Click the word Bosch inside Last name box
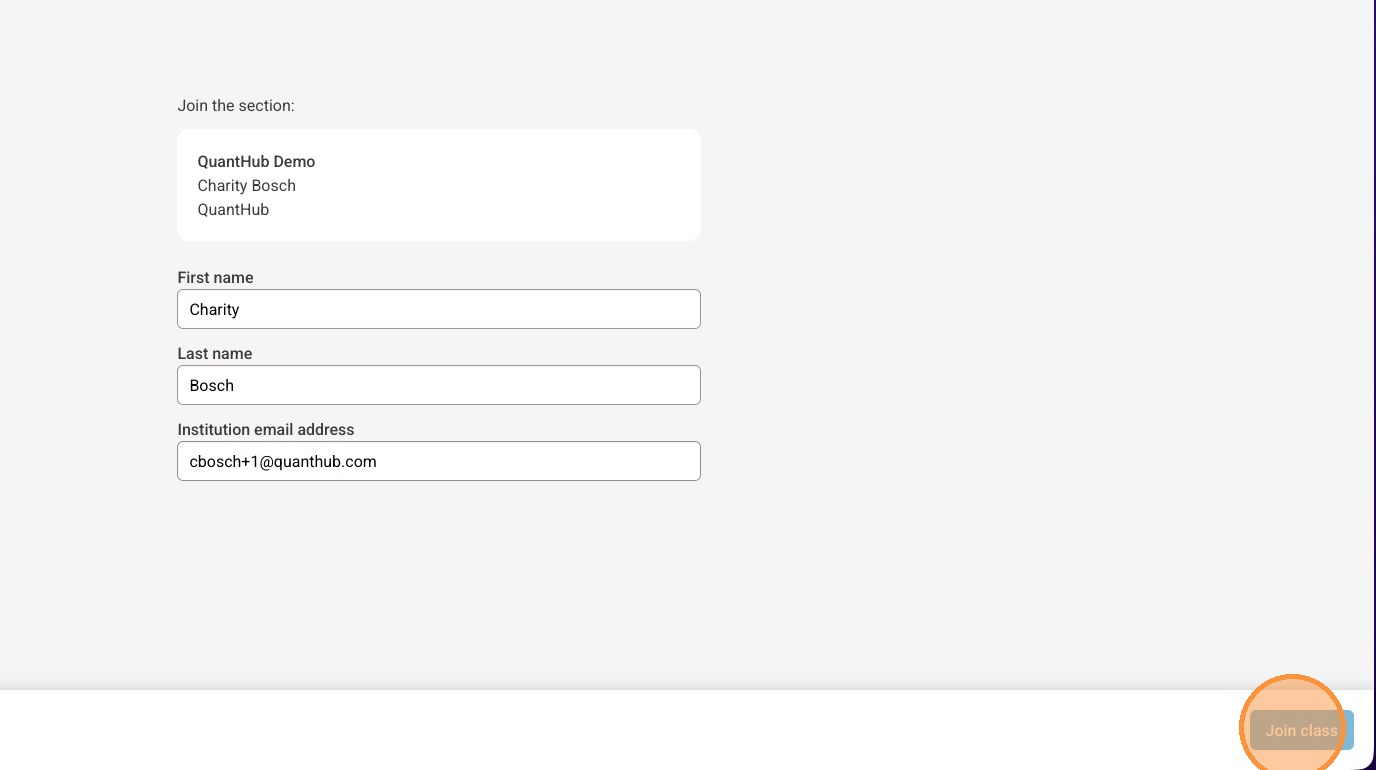This screenshot has height=770, width=1376. pos(211,385)
